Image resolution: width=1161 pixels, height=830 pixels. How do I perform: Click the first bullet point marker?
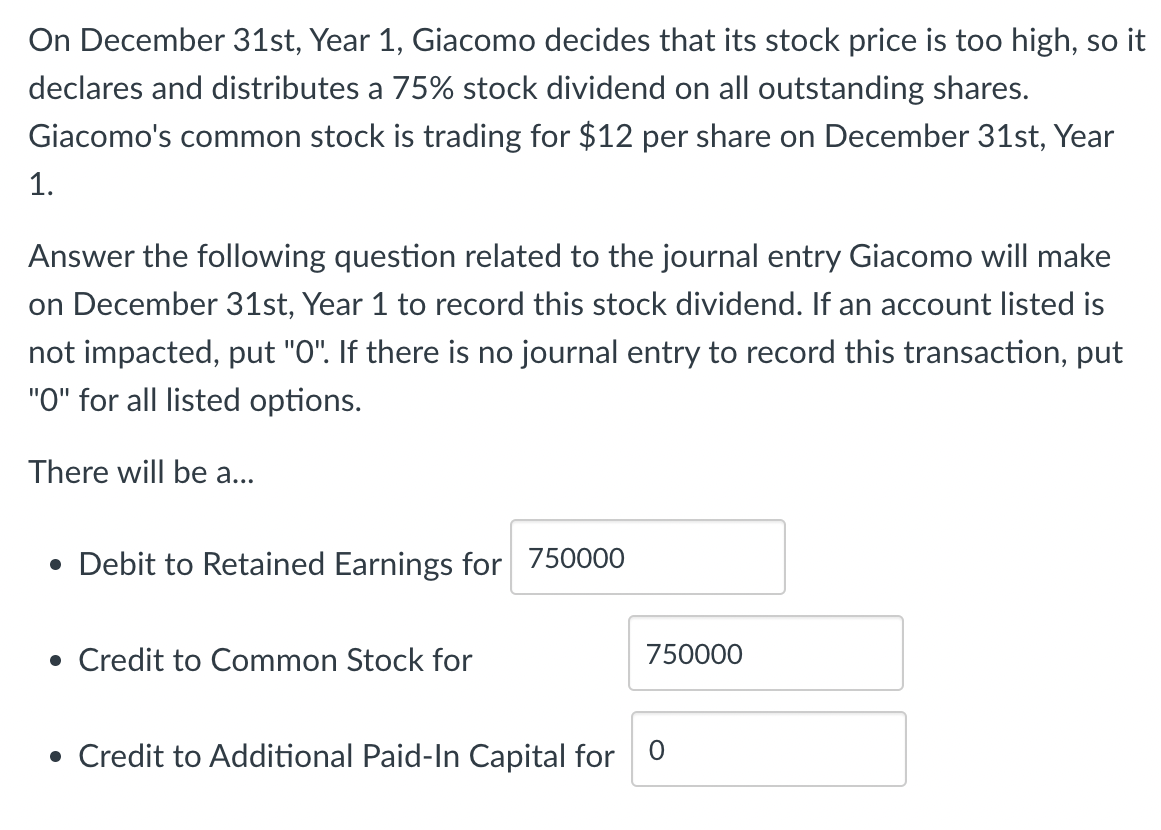[56, 565]
